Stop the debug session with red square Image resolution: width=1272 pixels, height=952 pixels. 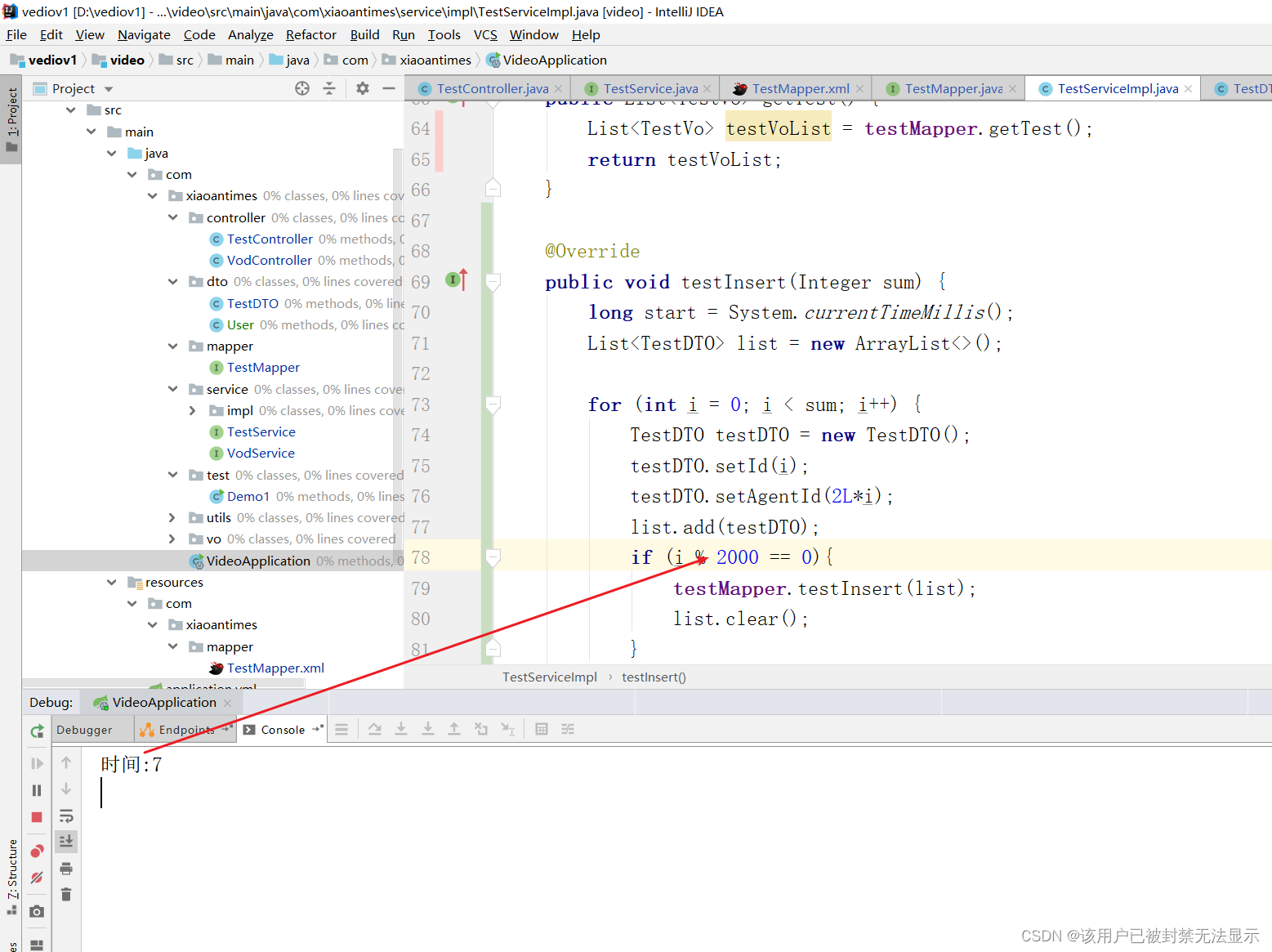[37, 817]
